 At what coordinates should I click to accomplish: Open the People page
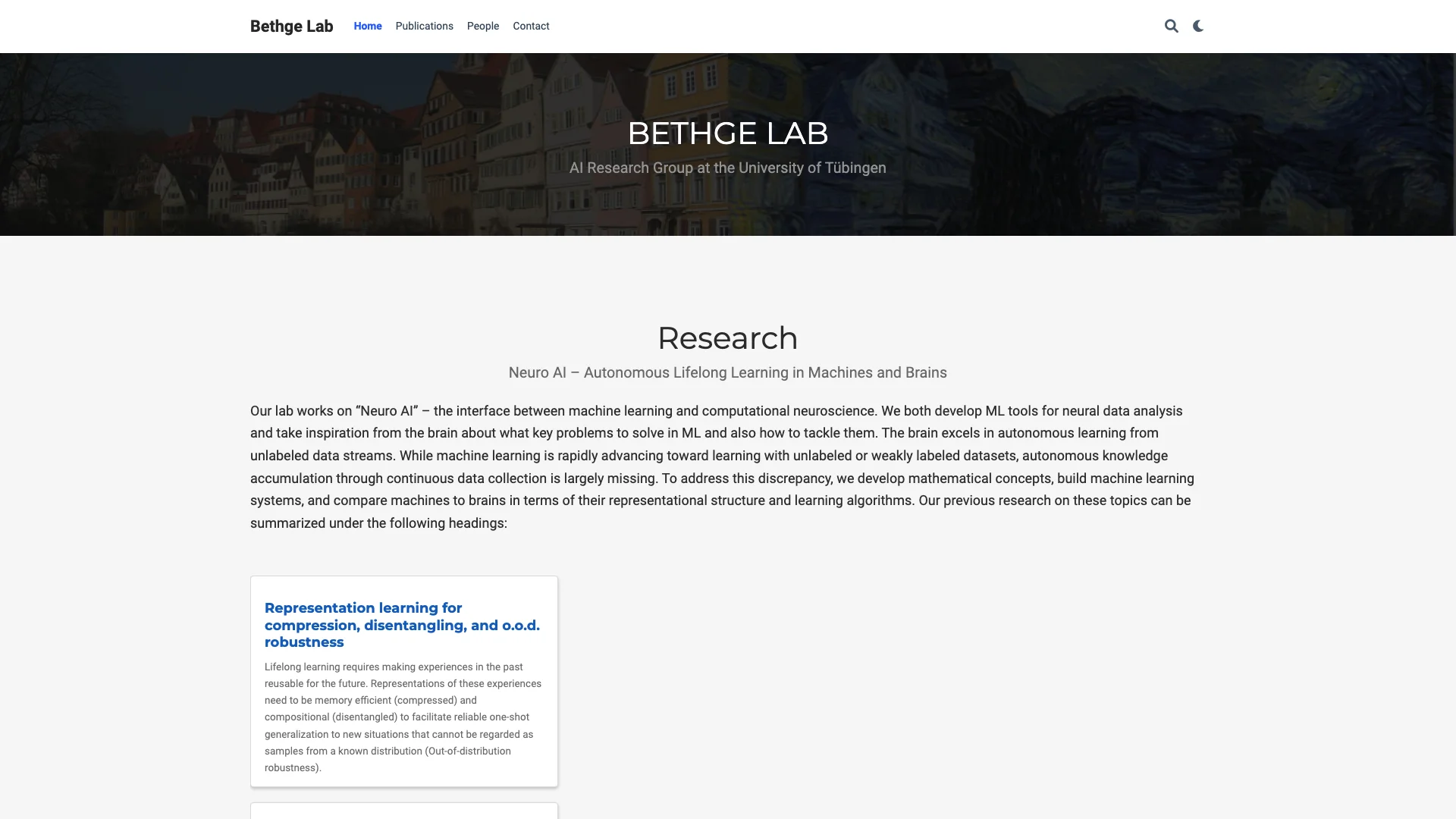pyautogui.click(x=483, y=26)
